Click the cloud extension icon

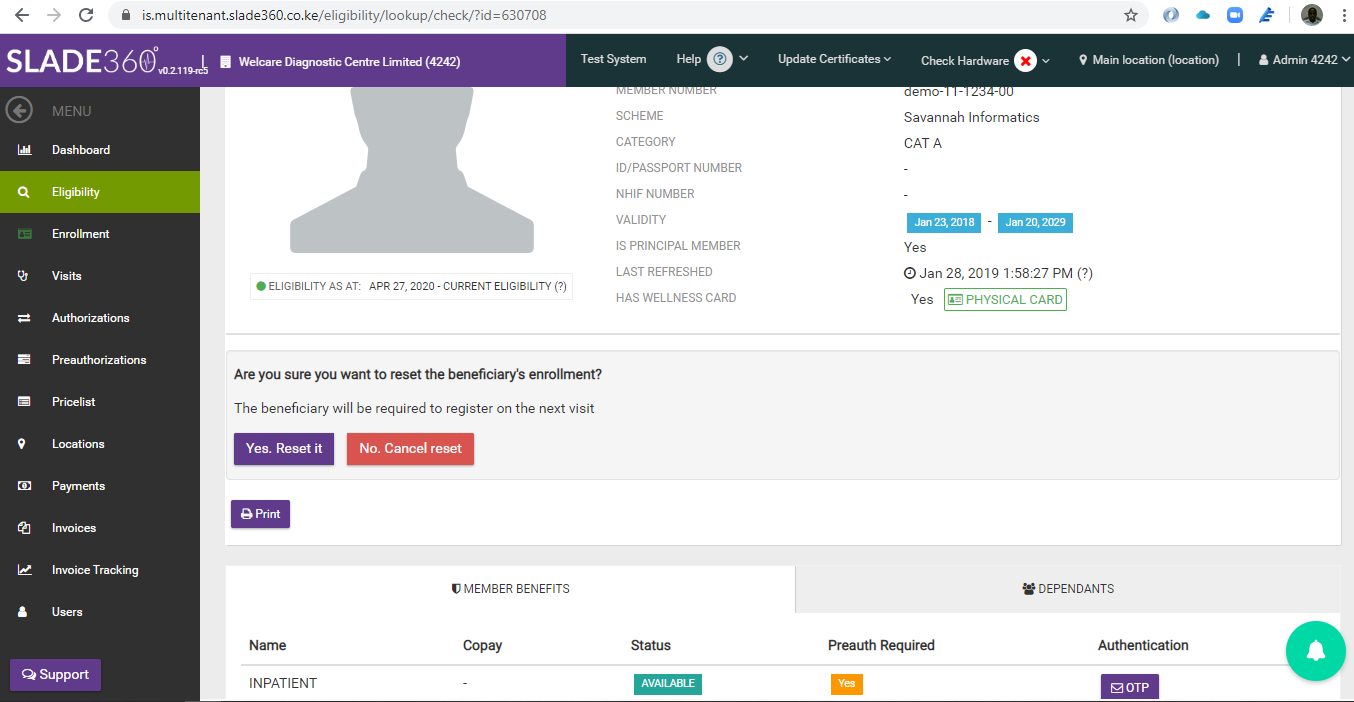pyautogui.click(x=1203, y=15)
